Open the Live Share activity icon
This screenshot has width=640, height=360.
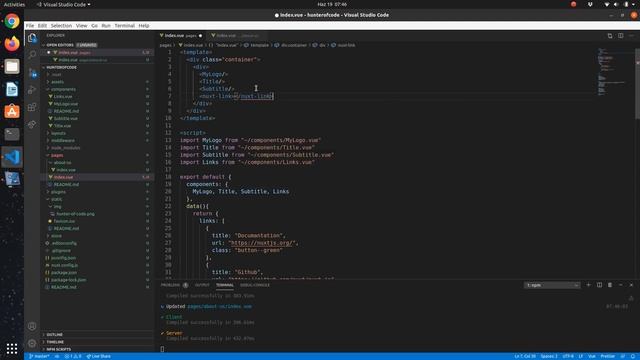pos(32,124)
